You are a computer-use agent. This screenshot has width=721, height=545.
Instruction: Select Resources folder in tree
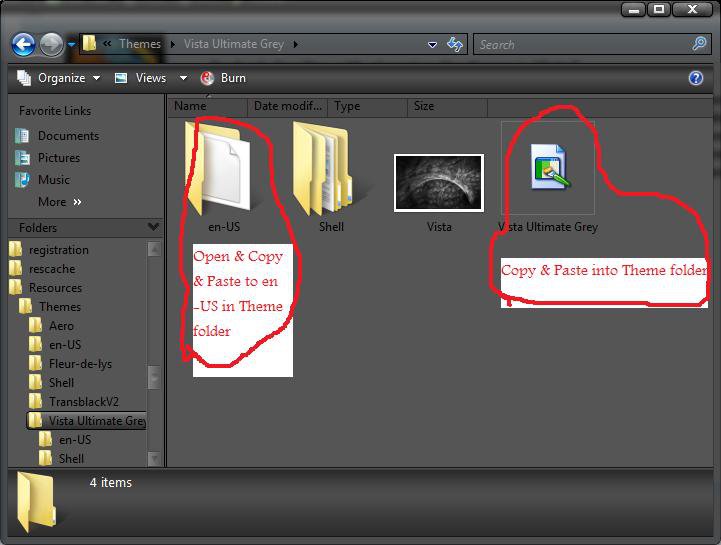click(55, 288)
